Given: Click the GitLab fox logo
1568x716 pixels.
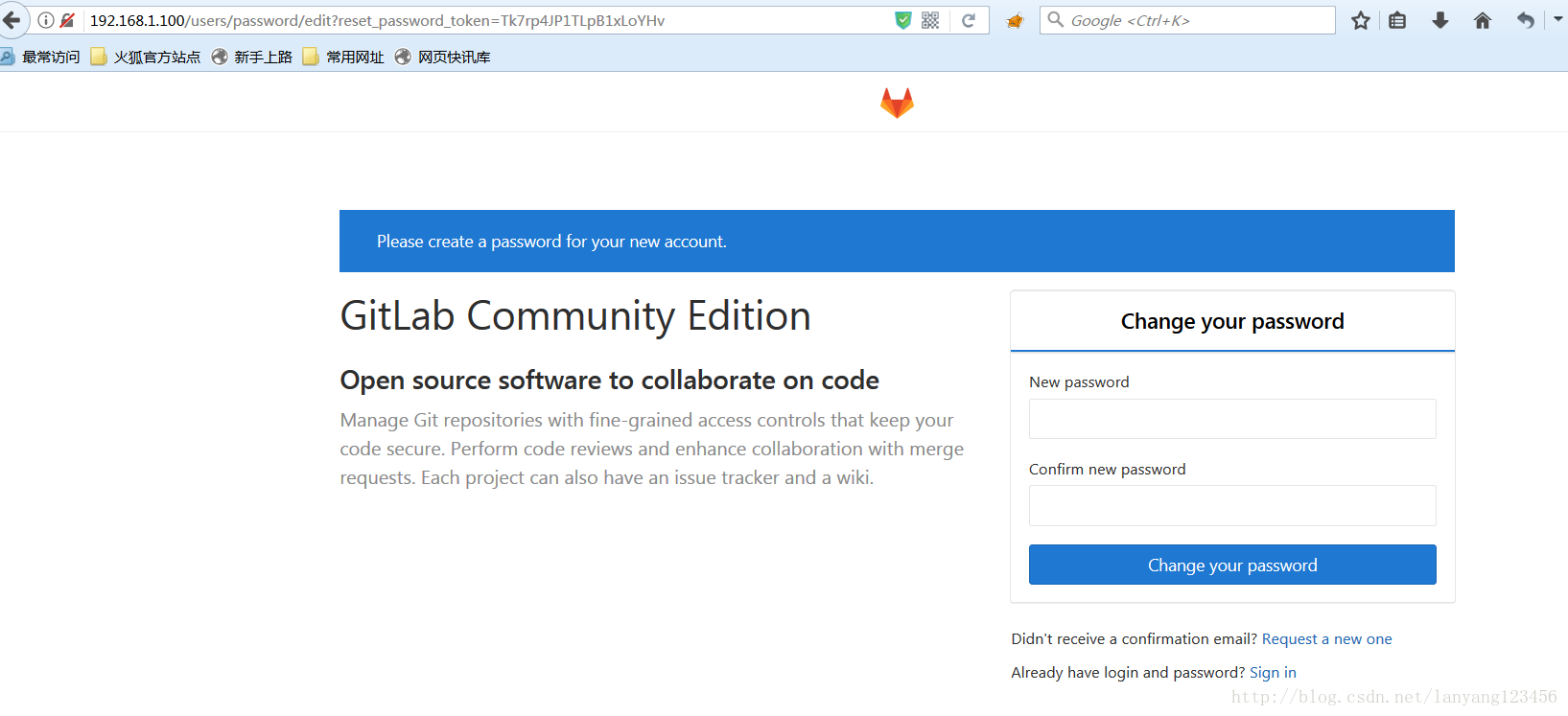Looking at the screenshot, I should point(897,103).
